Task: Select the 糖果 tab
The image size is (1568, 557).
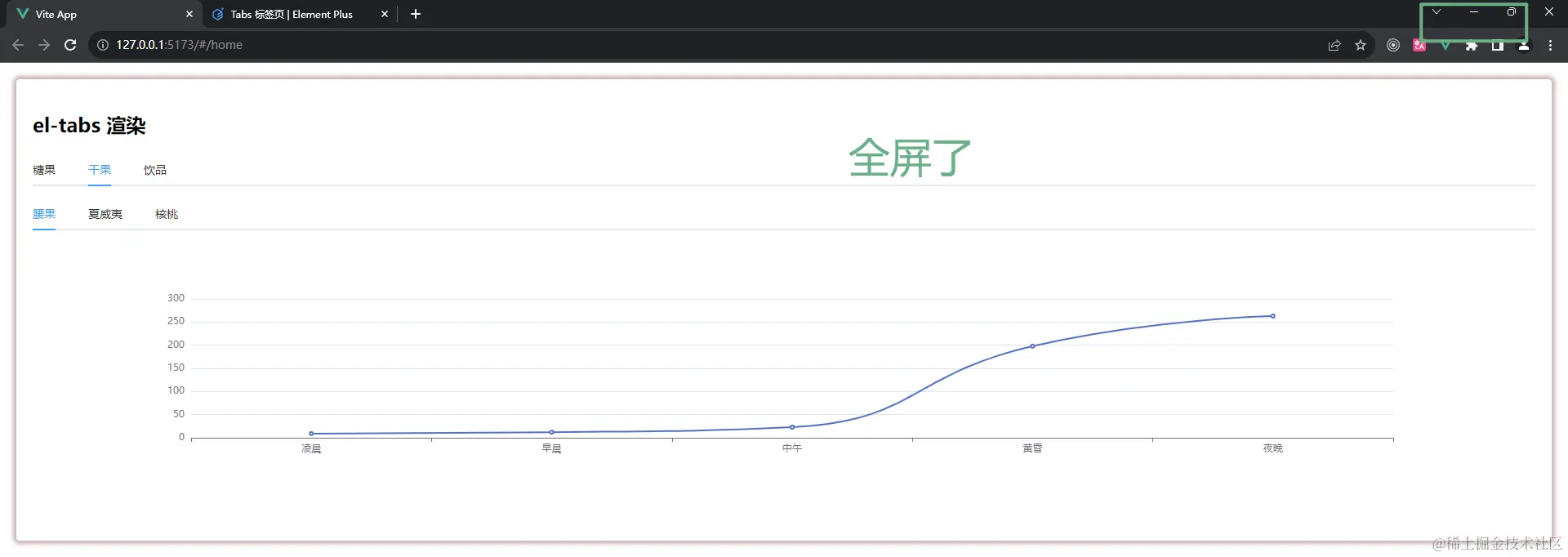Action: coord(44,170)
